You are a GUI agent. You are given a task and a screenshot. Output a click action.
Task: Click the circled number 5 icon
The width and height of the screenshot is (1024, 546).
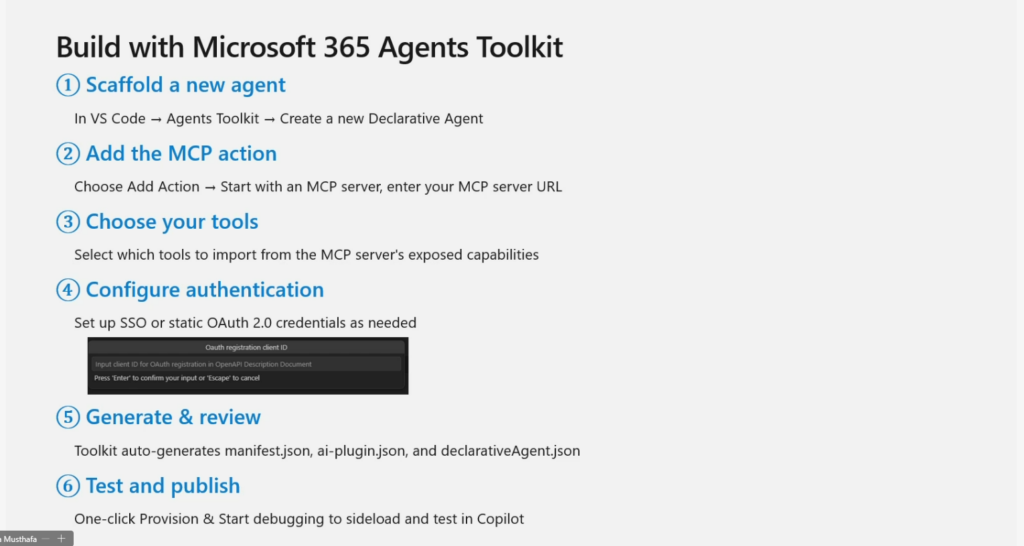tap(68, 418)
